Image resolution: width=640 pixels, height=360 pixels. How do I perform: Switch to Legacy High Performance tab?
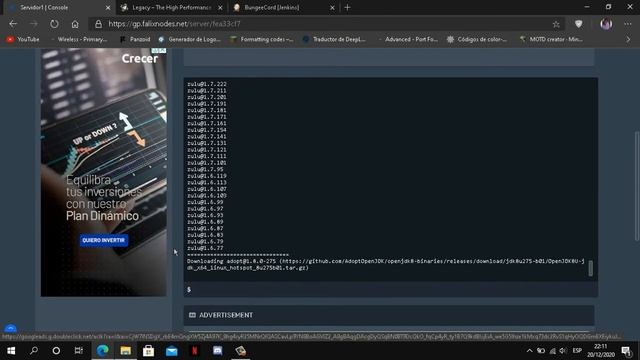tap(171, 7)
